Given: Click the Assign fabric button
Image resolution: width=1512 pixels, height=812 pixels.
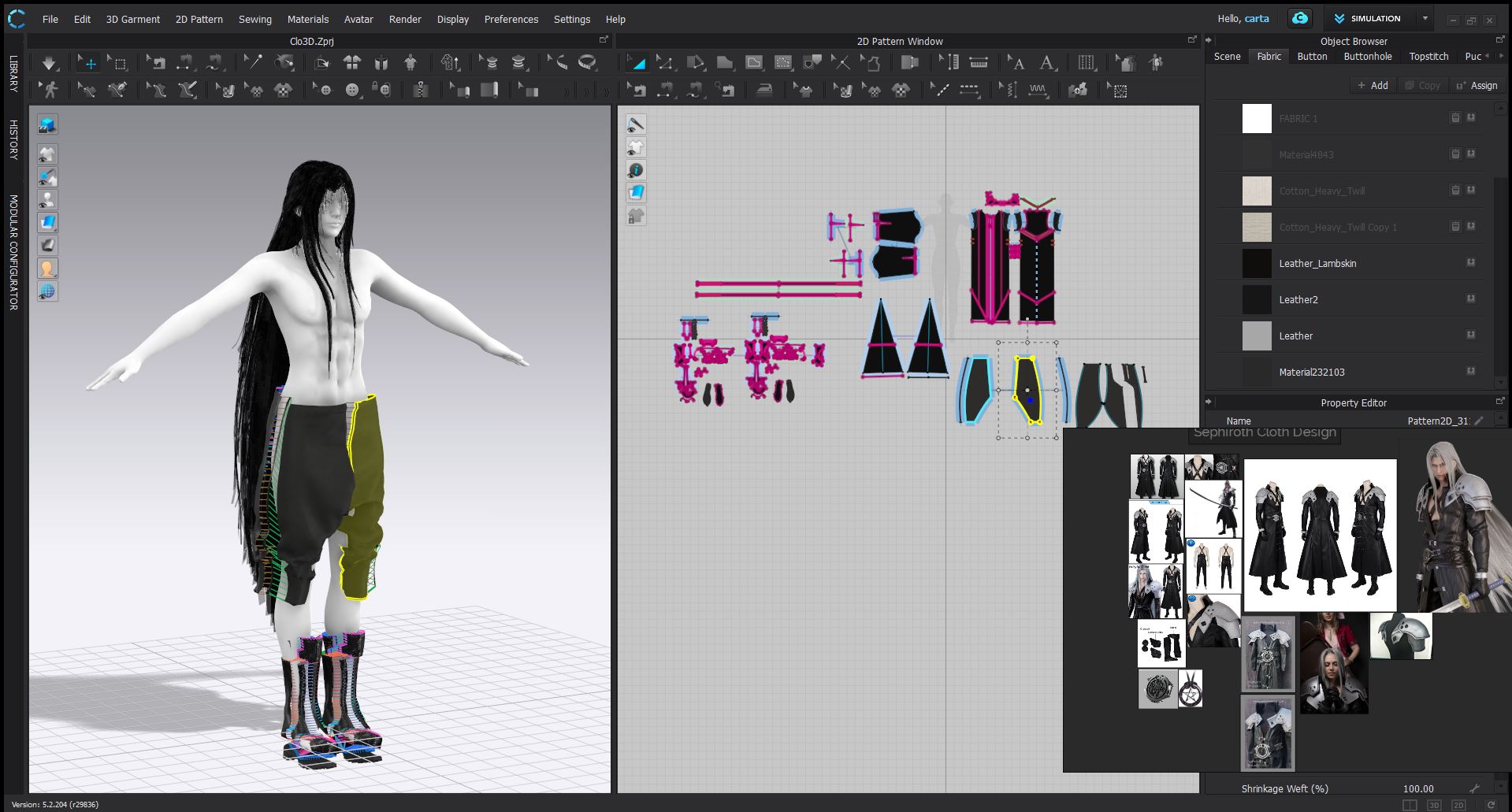Looking at the screenshot, I should (1477, 85).
